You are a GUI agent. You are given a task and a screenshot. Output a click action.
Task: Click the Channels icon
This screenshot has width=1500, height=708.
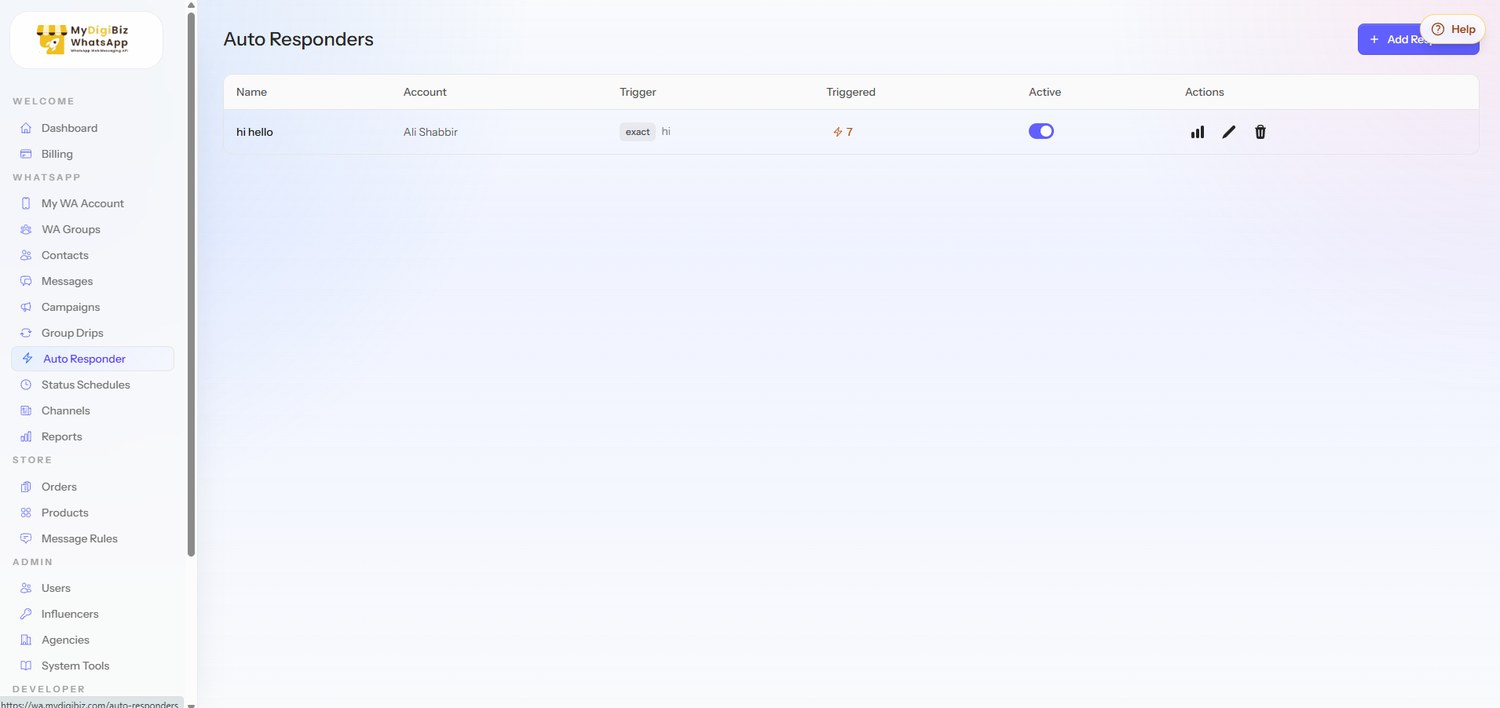pyautogui.click(x=26, y=411)
